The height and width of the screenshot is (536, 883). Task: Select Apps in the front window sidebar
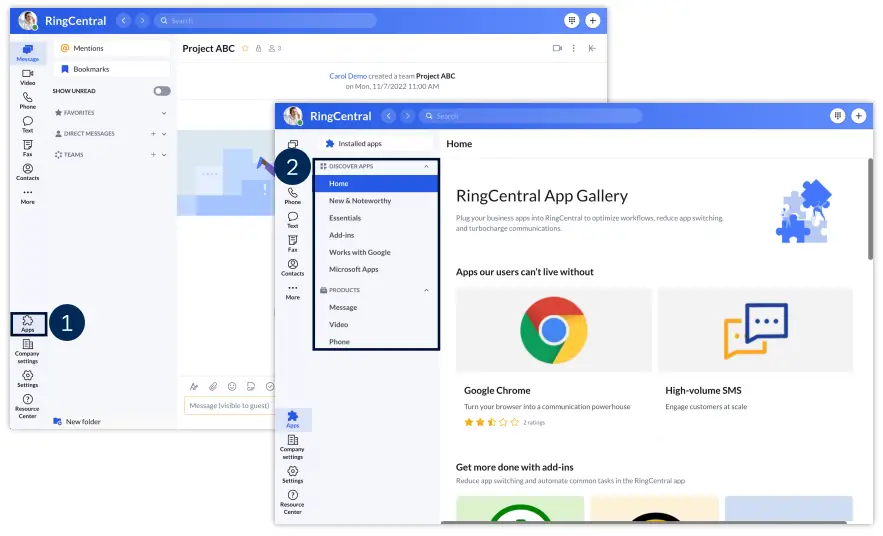coord(293,419)
